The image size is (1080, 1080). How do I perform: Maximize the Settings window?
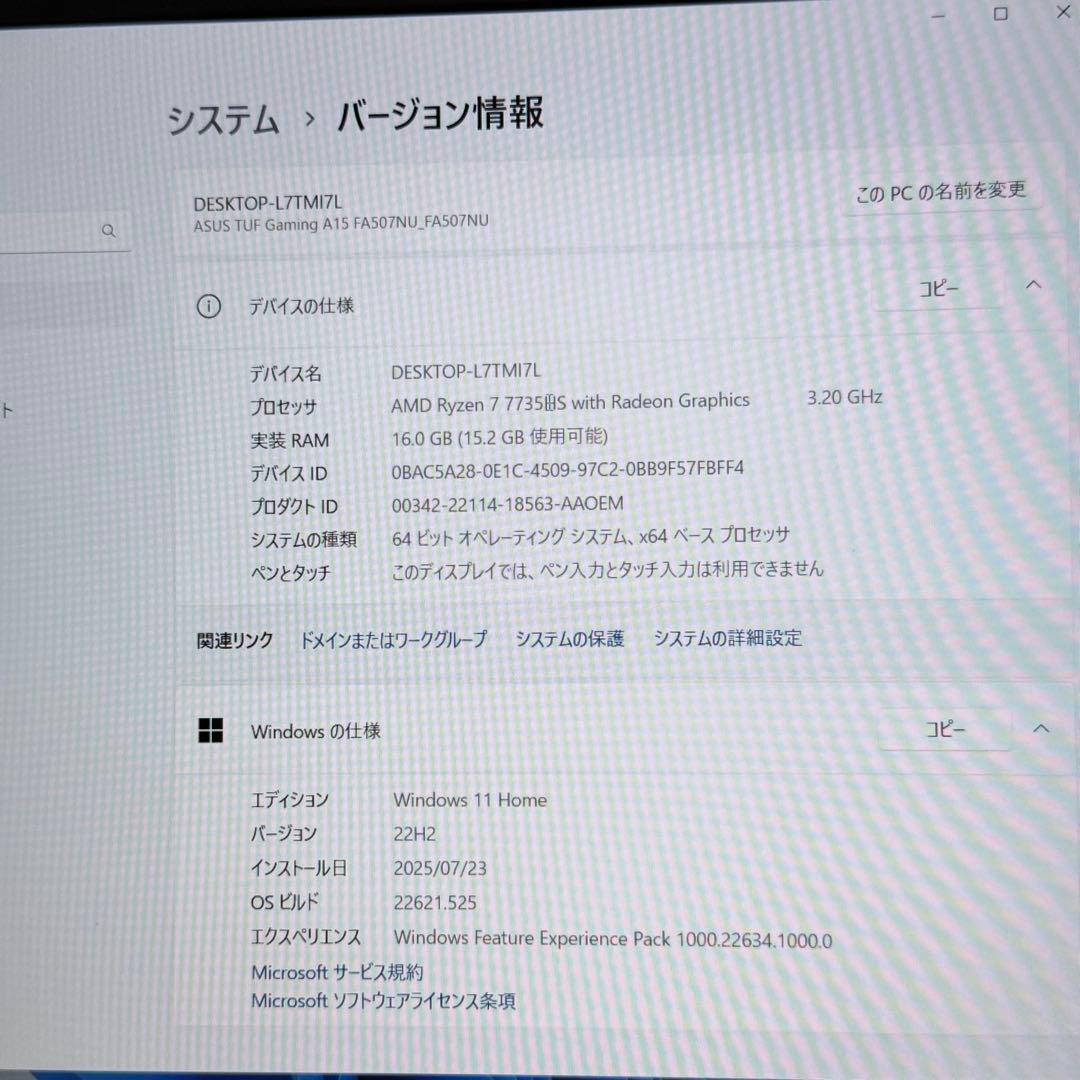(x=1001, y=14)
